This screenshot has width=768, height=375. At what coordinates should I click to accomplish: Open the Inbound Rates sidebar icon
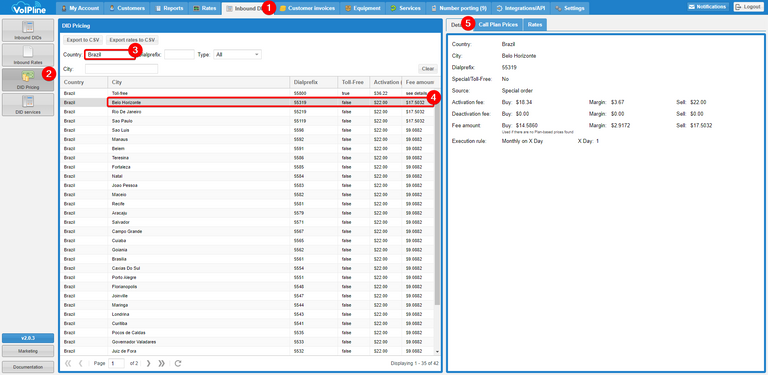point(28,55)
